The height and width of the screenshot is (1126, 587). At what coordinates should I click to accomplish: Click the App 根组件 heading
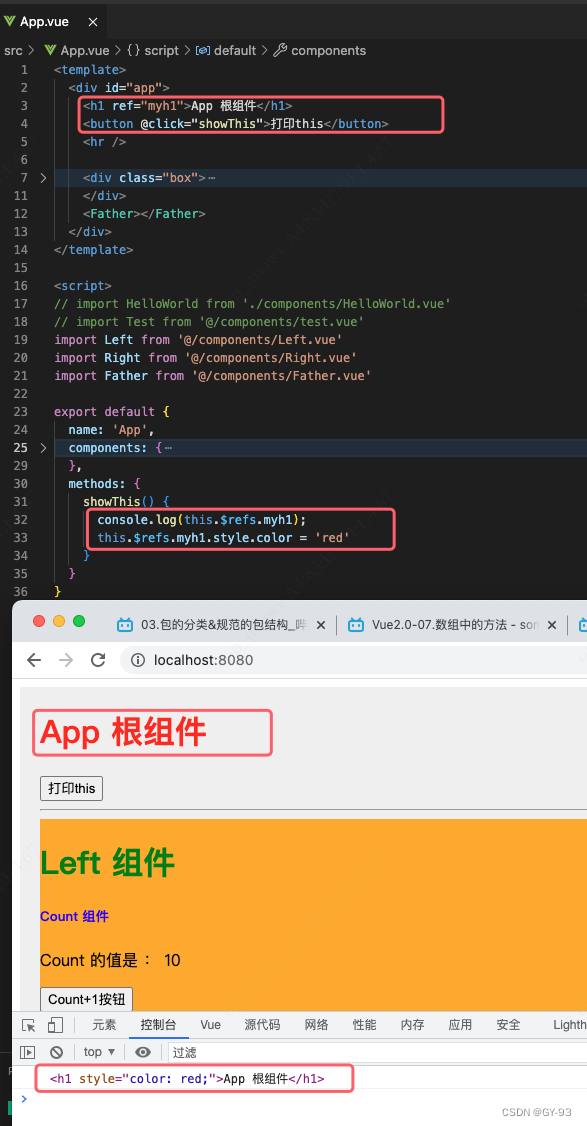click(124, 732)
